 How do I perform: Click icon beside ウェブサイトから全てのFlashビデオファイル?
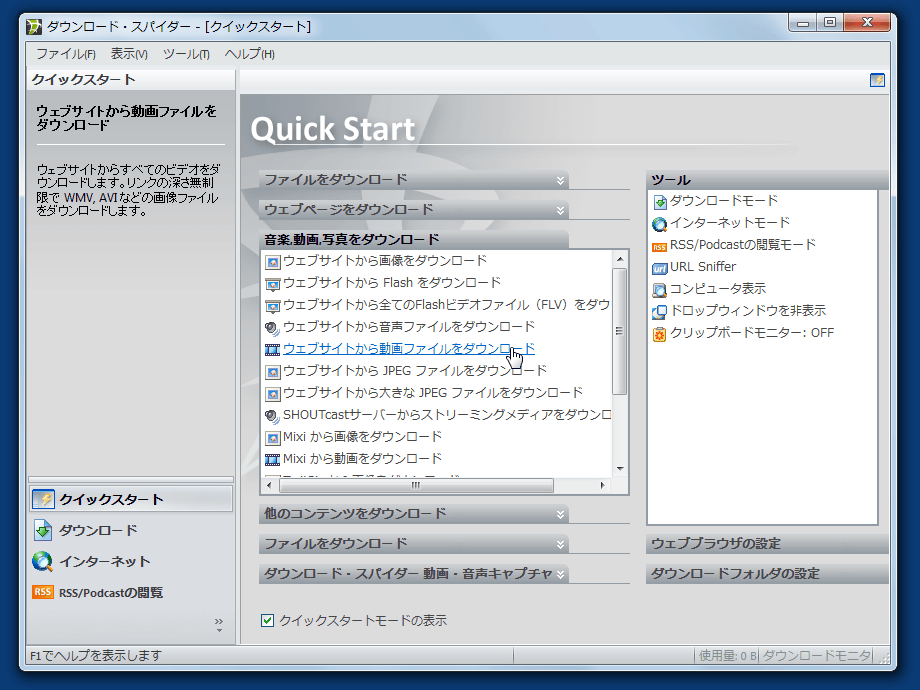272,306
